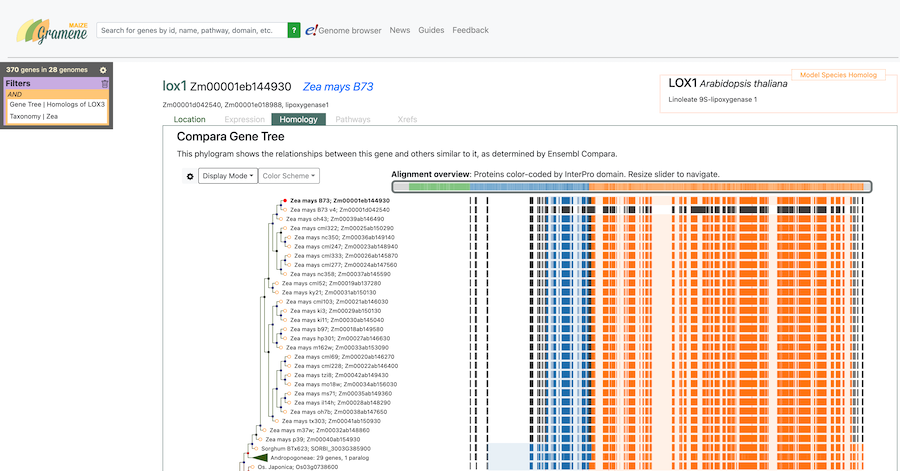
Task: Open gene results settings gear icon
Action: click(x=103, y=70)
